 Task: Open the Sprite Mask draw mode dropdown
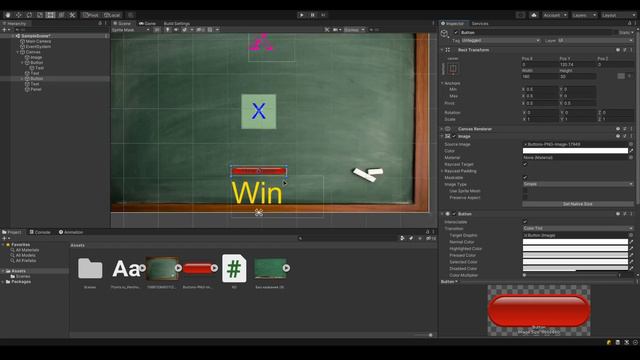pos(130,30)
